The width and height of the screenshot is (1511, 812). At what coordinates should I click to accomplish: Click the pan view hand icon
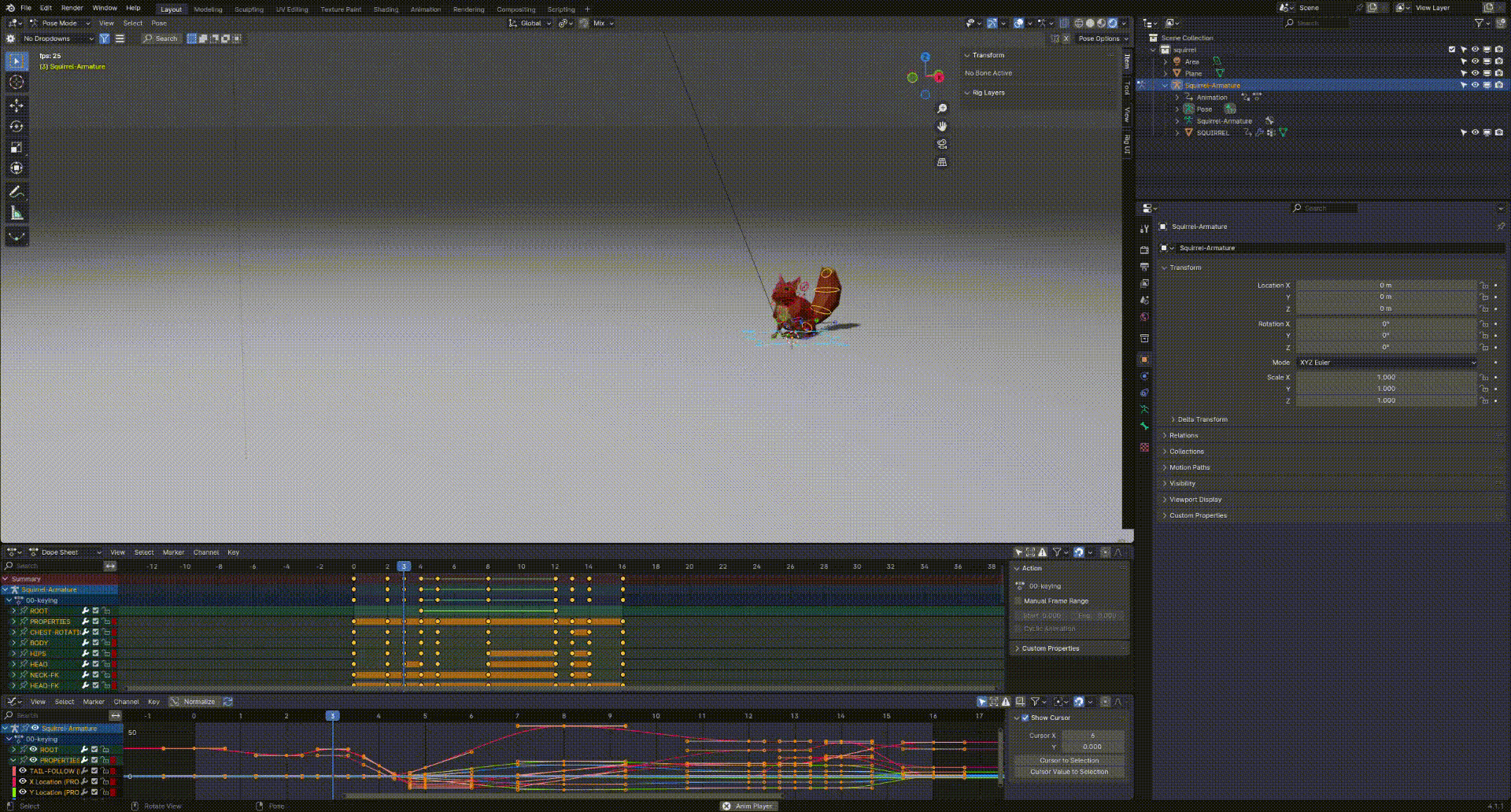[942, 126]
